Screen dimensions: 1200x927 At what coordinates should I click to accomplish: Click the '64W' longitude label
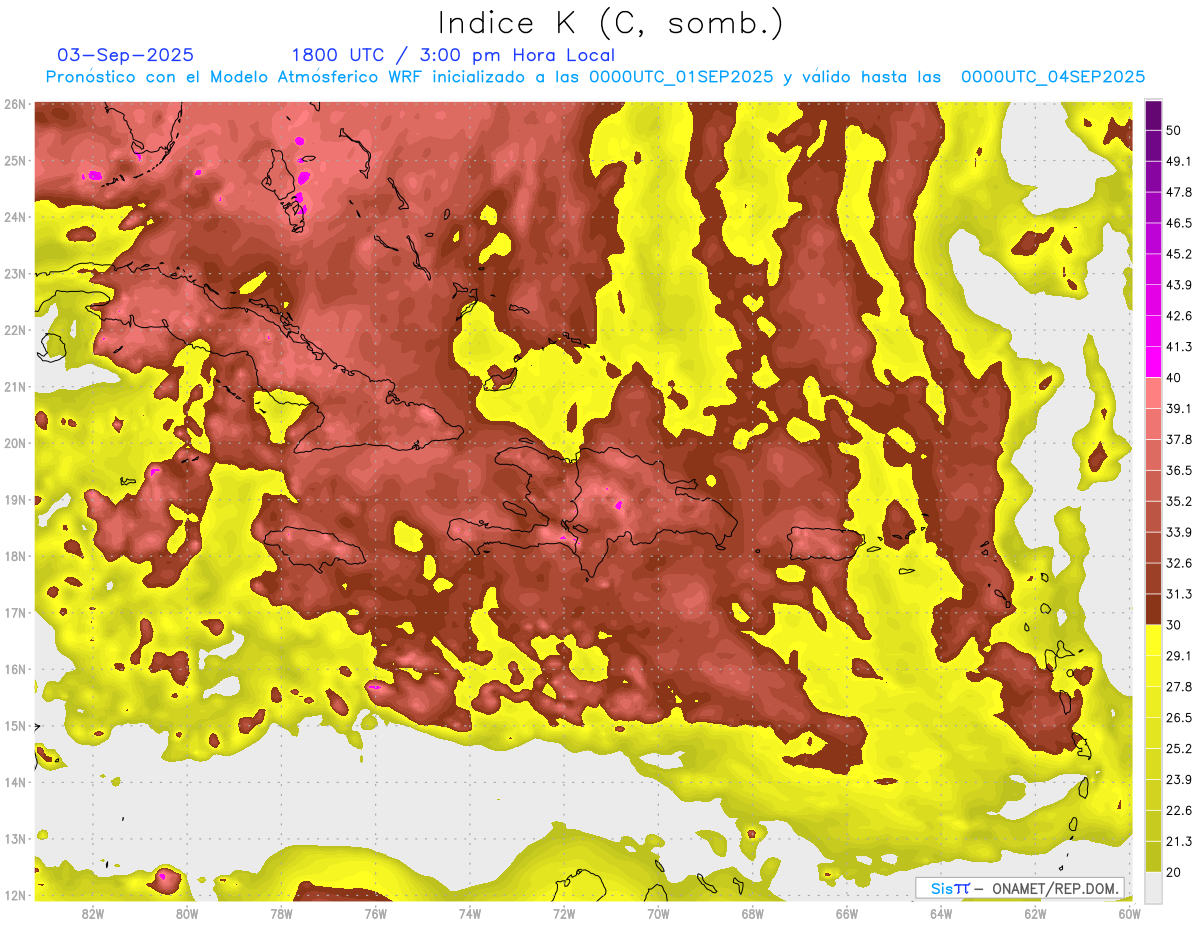941,913
